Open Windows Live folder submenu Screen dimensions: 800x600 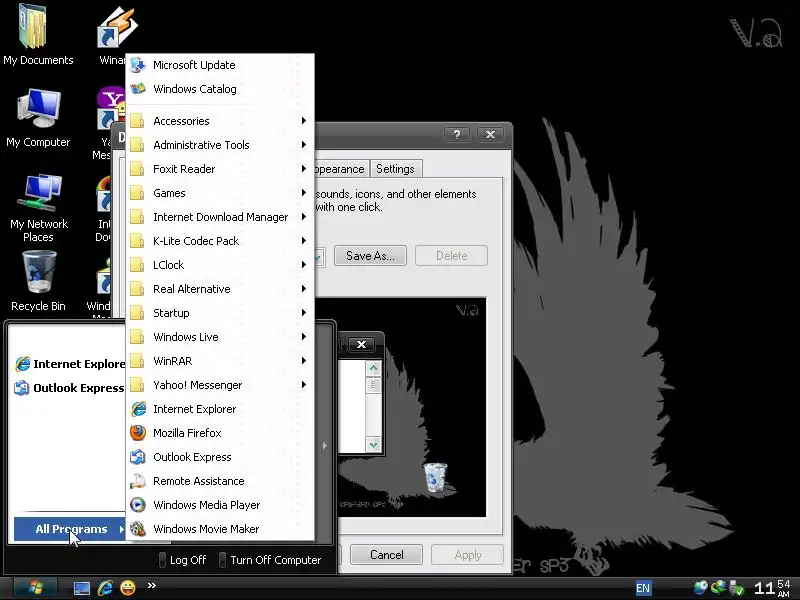coord(220,337)
